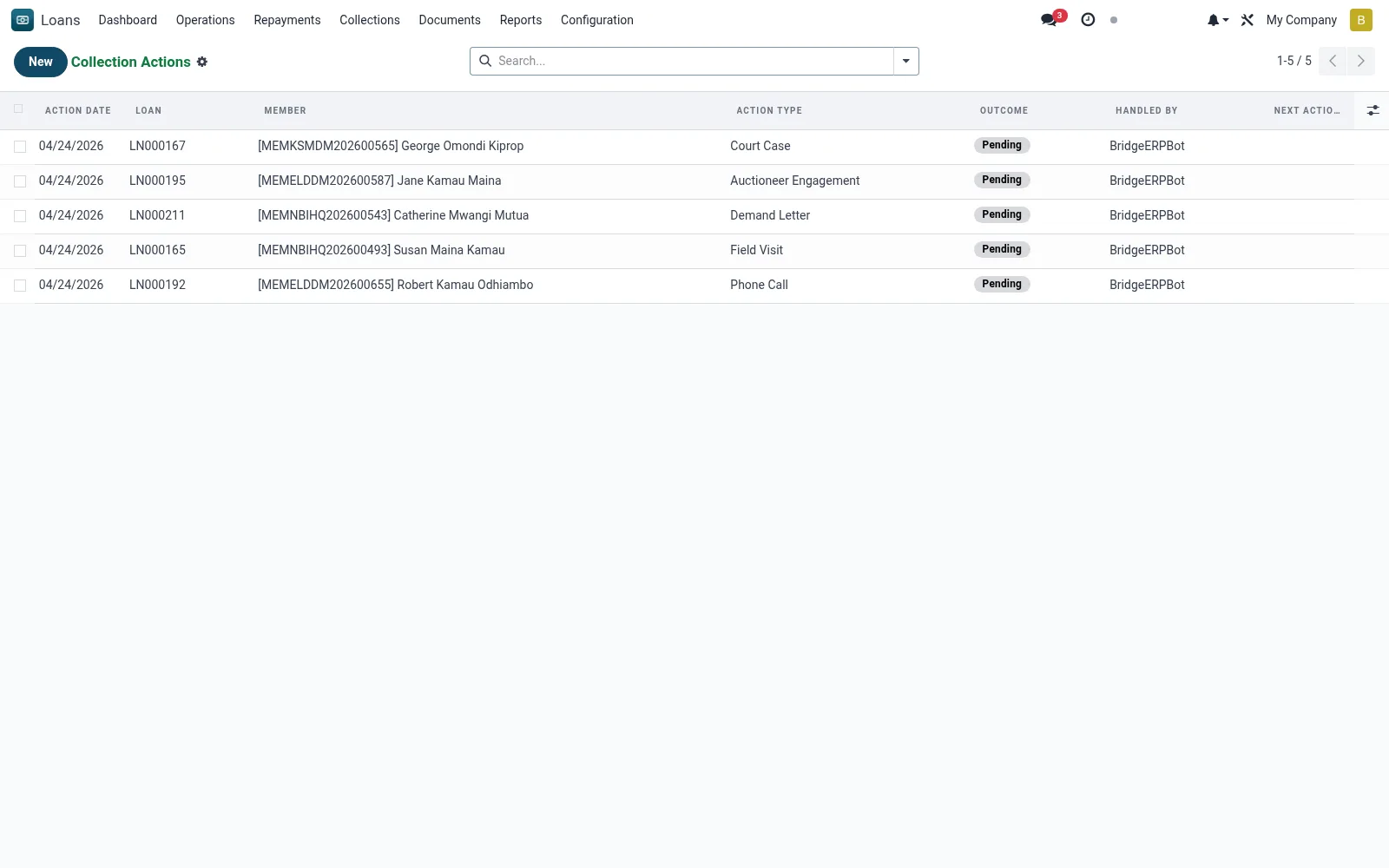The height and width of the screenshot is (868, 1389).
Task: Open the notification bell menu
Action: point(1217,20)
